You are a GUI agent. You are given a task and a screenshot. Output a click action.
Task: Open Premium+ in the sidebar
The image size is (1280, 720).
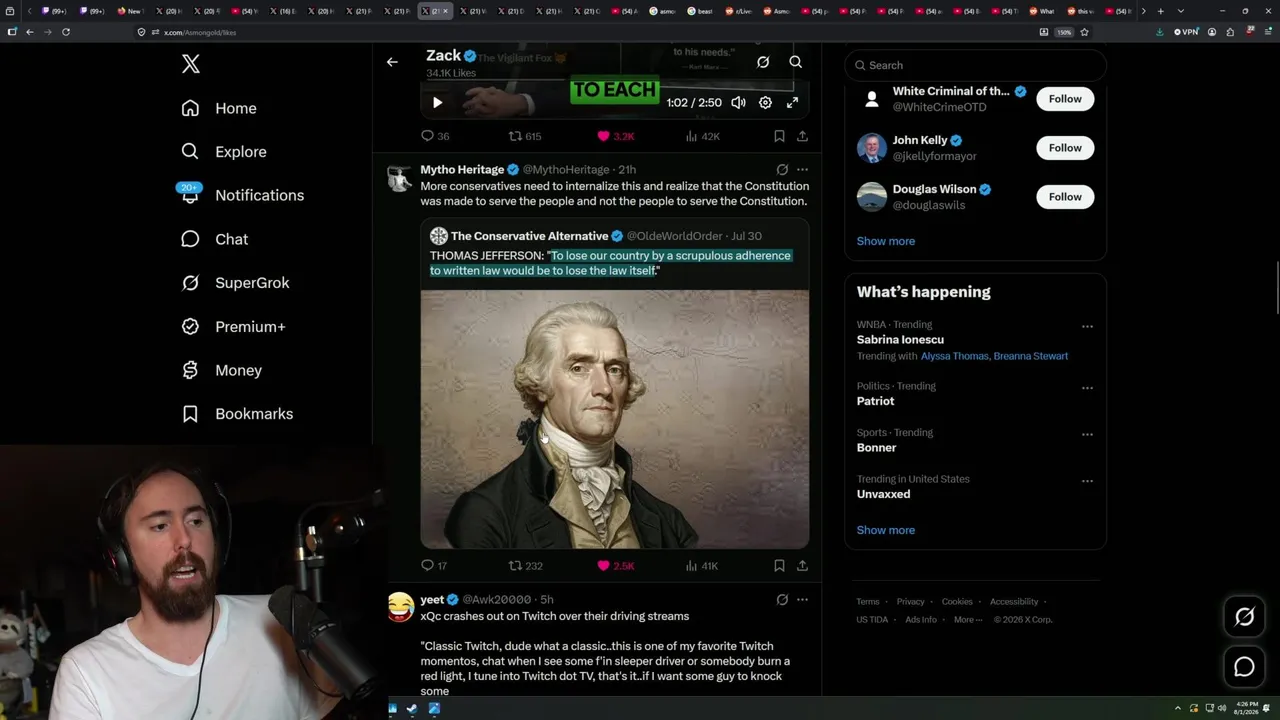[234, 327]
